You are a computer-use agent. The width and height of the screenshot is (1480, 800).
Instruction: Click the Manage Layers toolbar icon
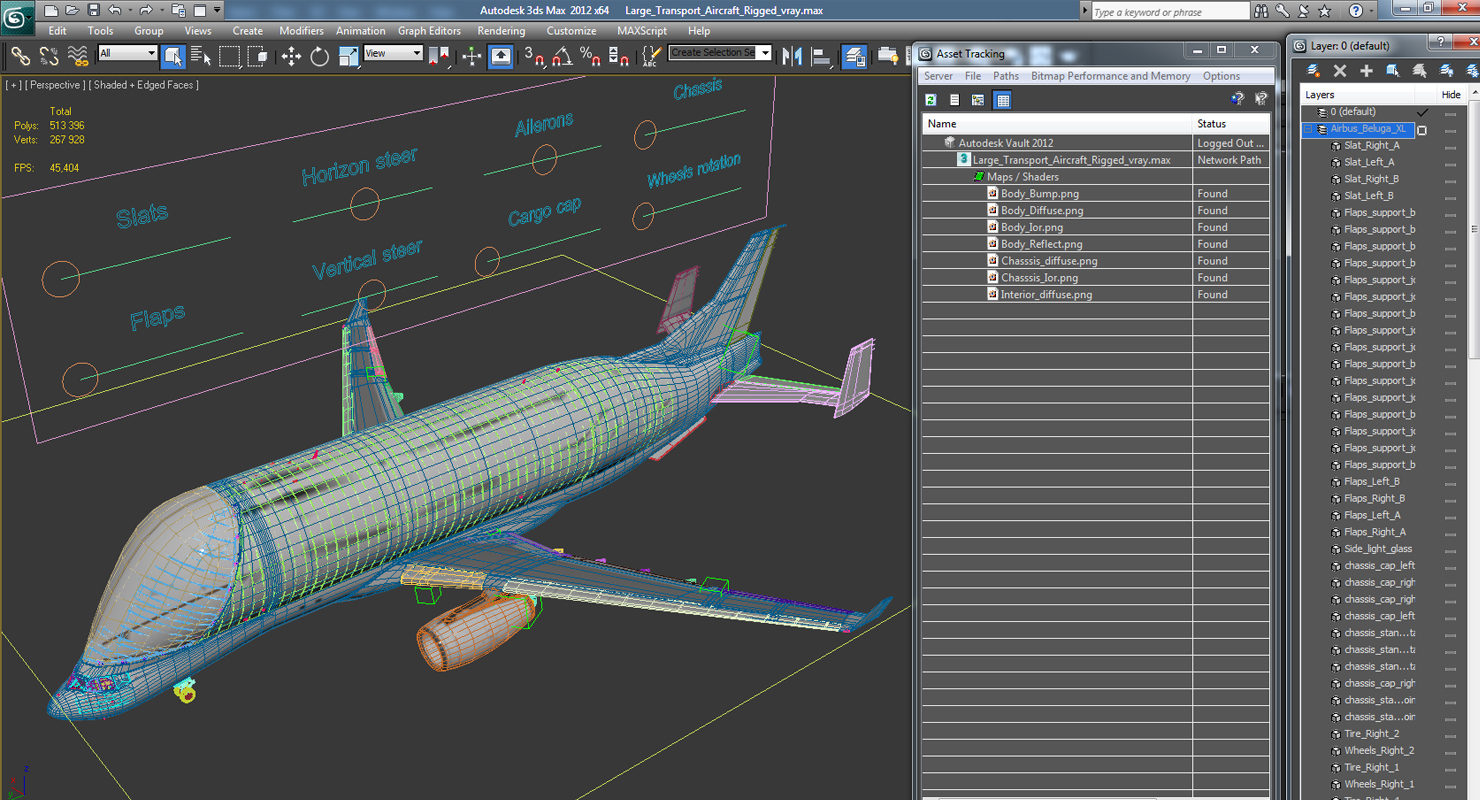855,56
